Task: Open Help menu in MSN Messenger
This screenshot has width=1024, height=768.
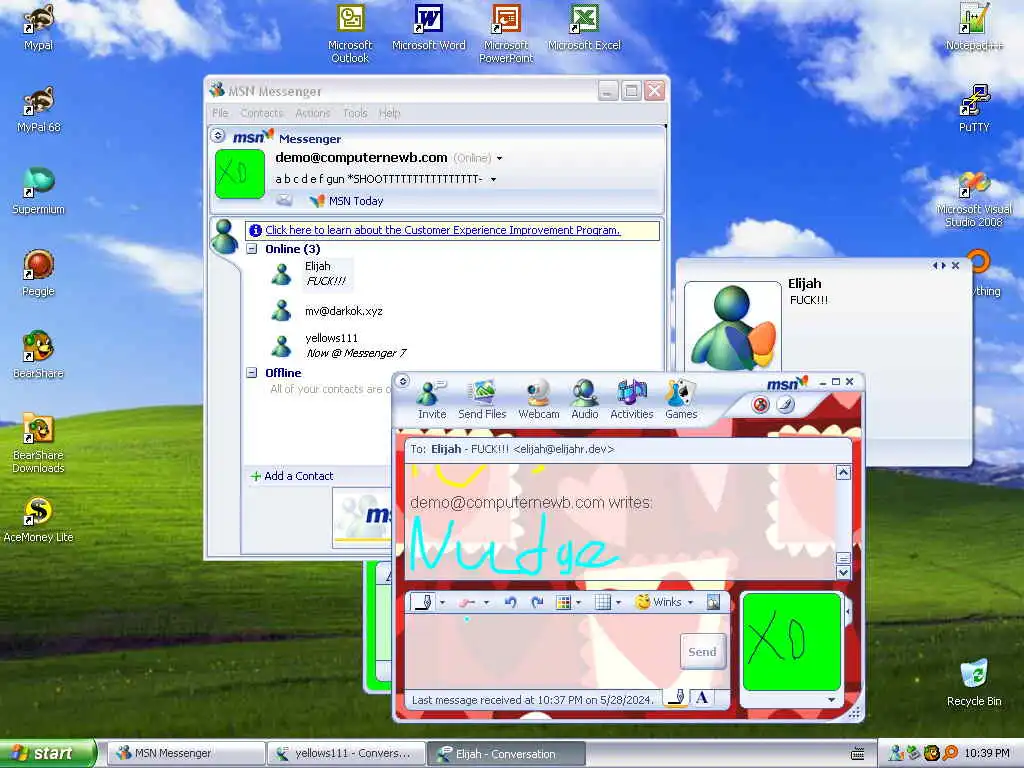Action: 389,113
